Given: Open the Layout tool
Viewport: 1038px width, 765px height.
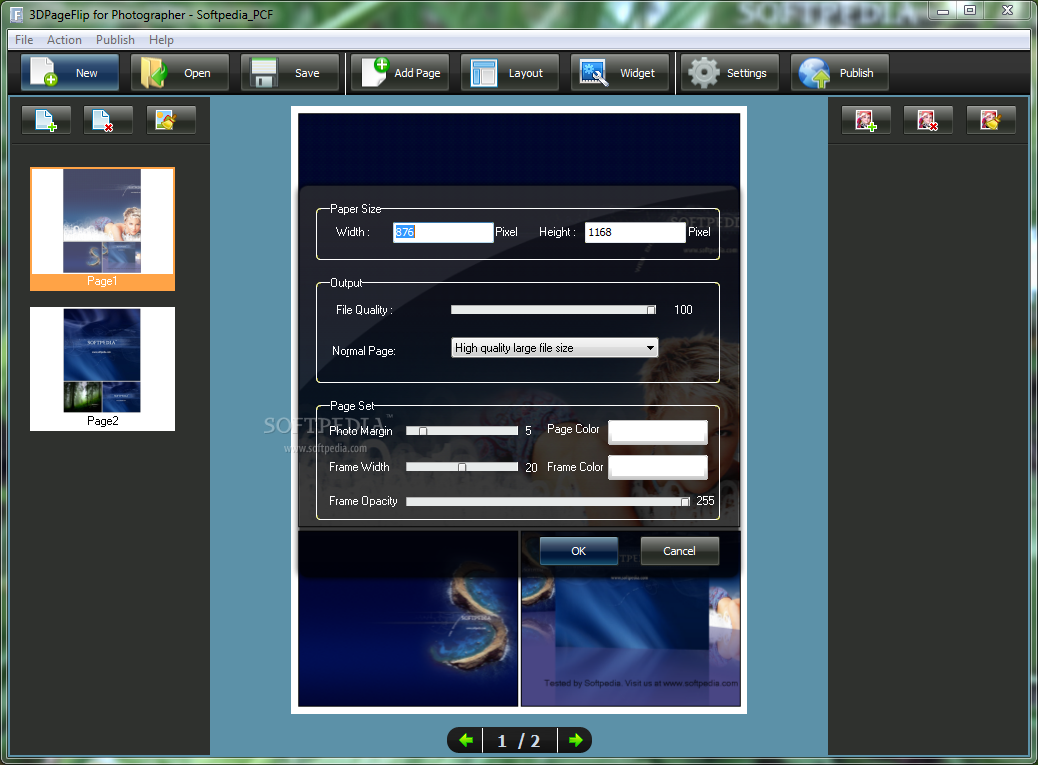Looking at the screenshot, I should point(510,73).
